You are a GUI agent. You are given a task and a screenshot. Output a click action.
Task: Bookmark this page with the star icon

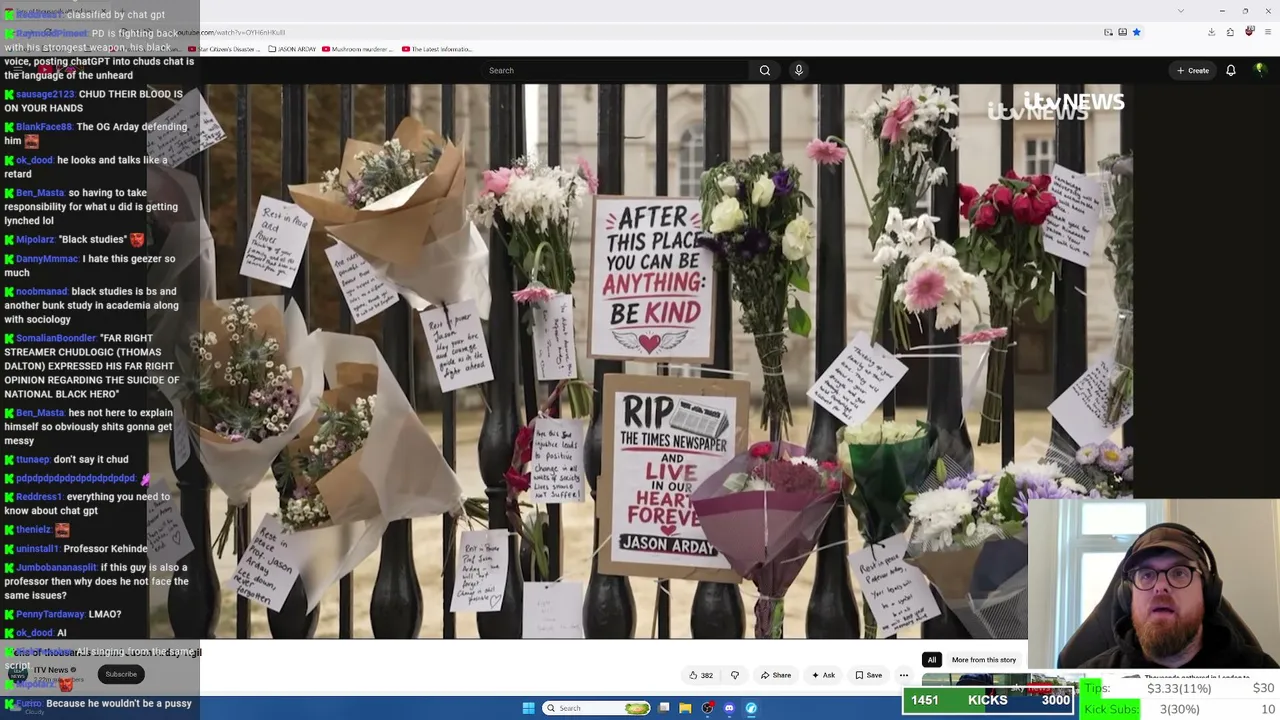click(x=1137, y=32)
